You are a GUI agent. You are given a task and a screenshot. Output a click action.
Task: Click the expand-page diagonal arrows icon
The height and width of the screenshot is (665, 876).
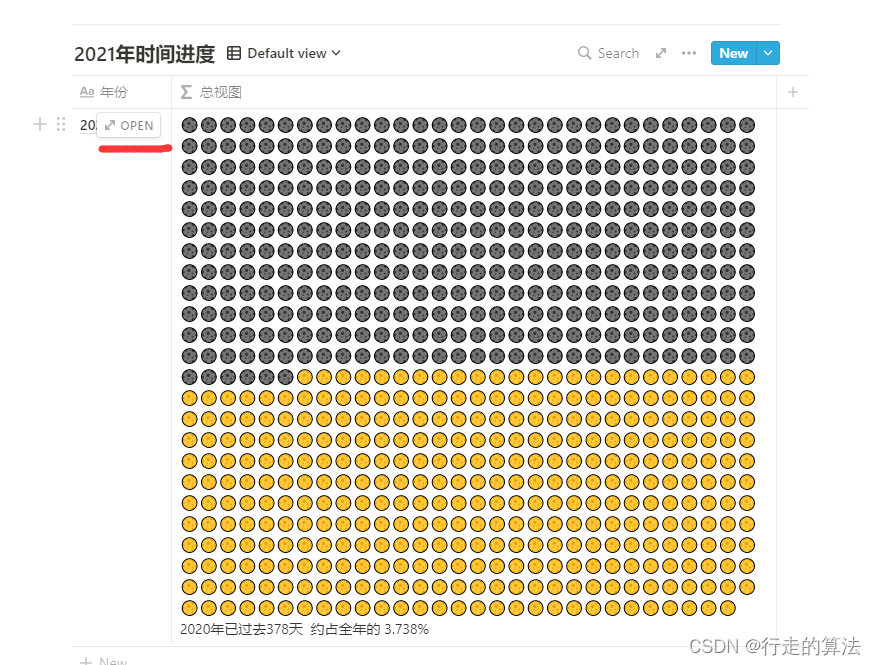point(662,53)
